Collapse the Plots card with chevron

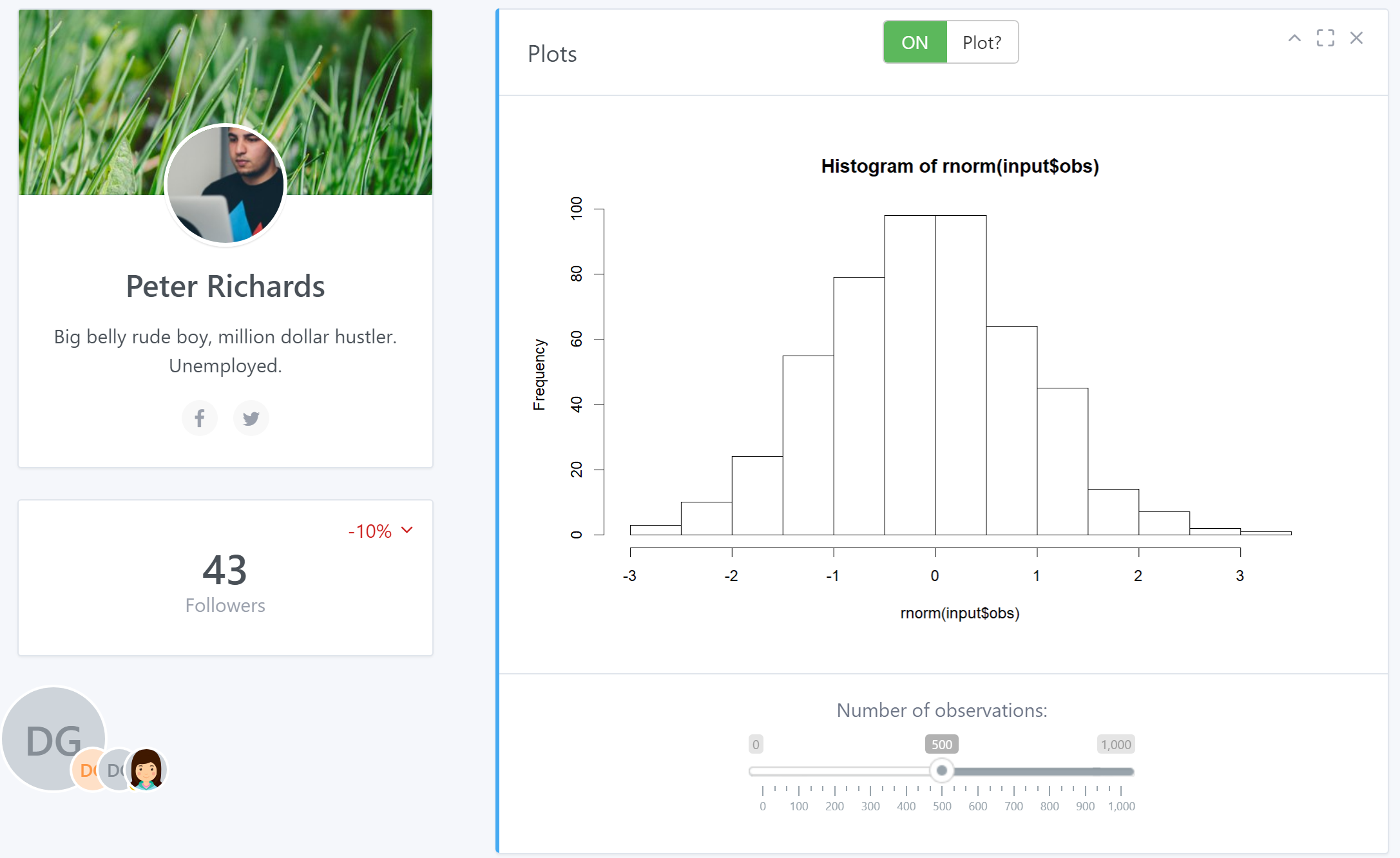1294,39
